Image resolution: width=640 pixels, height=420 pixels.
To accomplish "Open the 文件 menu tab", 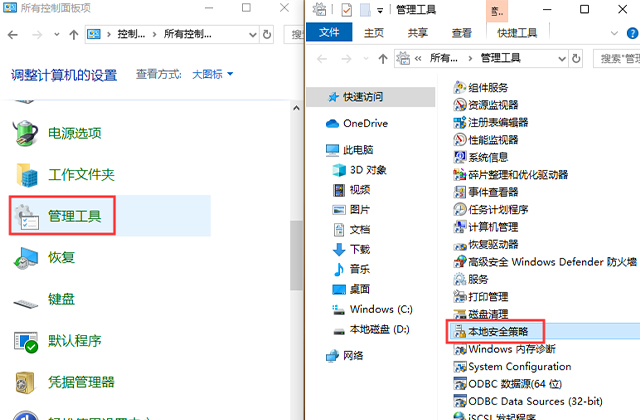I will (x=328, y=32).
